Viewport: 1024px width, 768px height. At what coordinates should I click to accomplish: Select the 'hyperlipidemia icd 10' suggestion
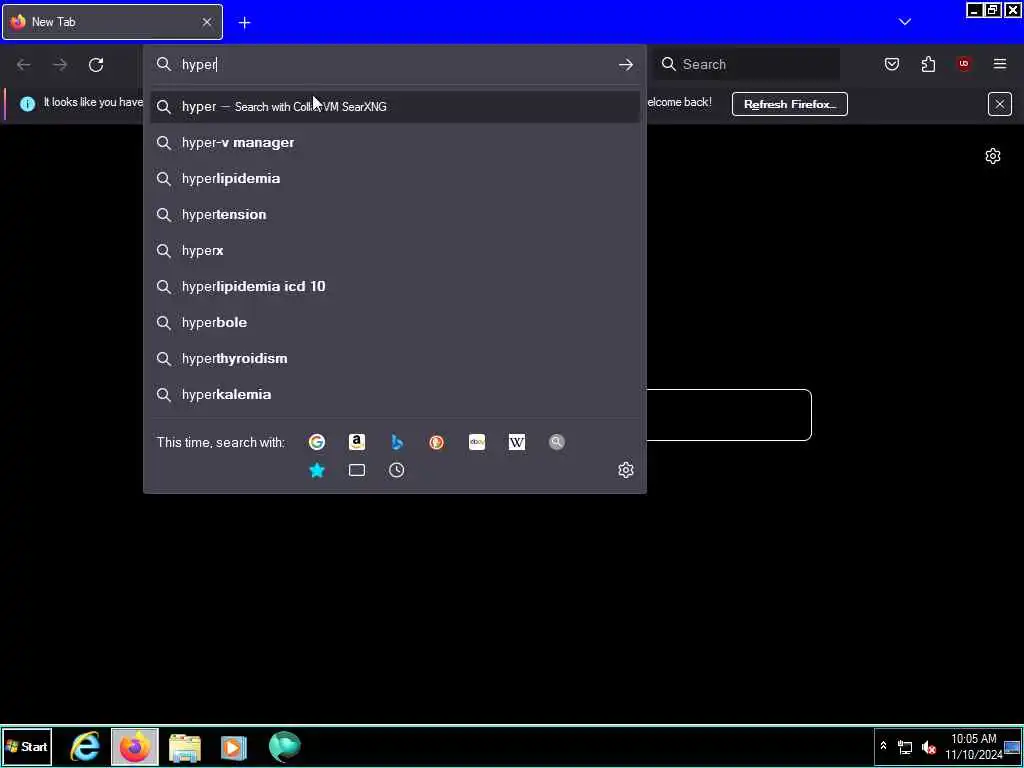(x=394, y=286)
